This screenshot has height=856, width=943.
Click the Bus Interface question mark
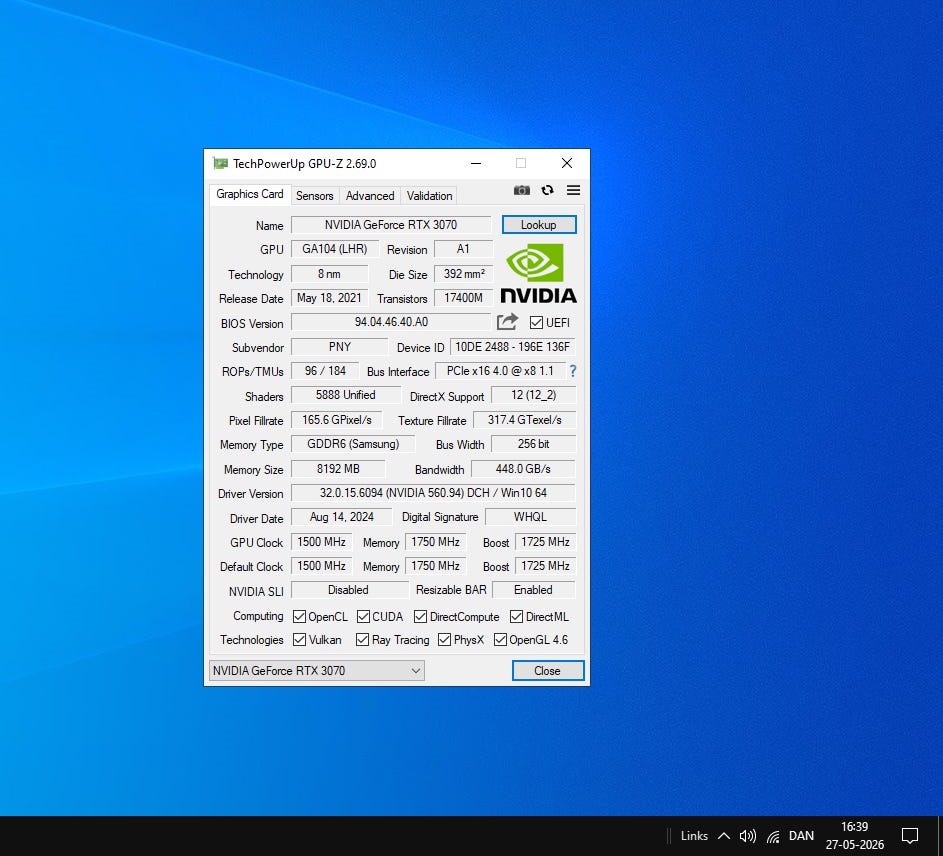coord(573,371)
